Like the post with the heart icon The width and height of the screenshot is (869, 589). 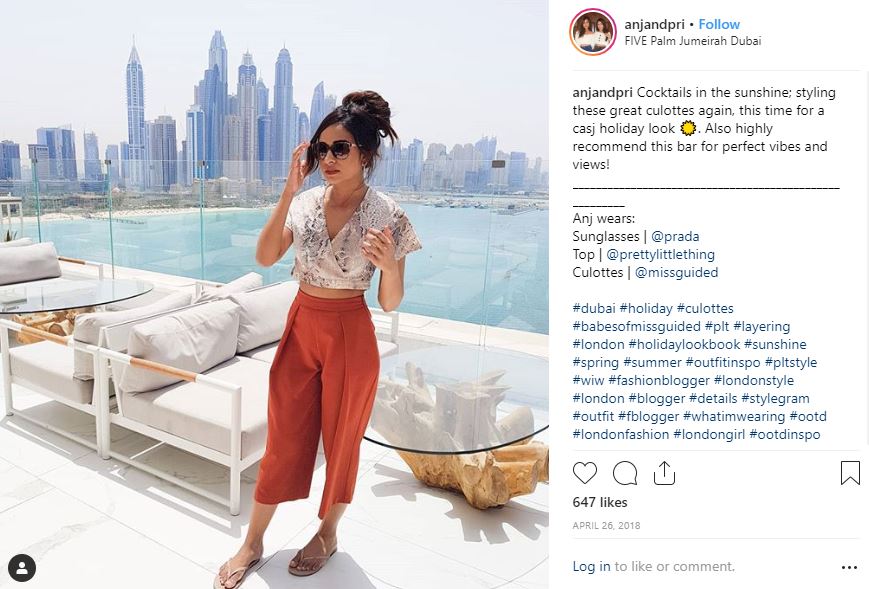pyautogui.click(x=585, y=473)
